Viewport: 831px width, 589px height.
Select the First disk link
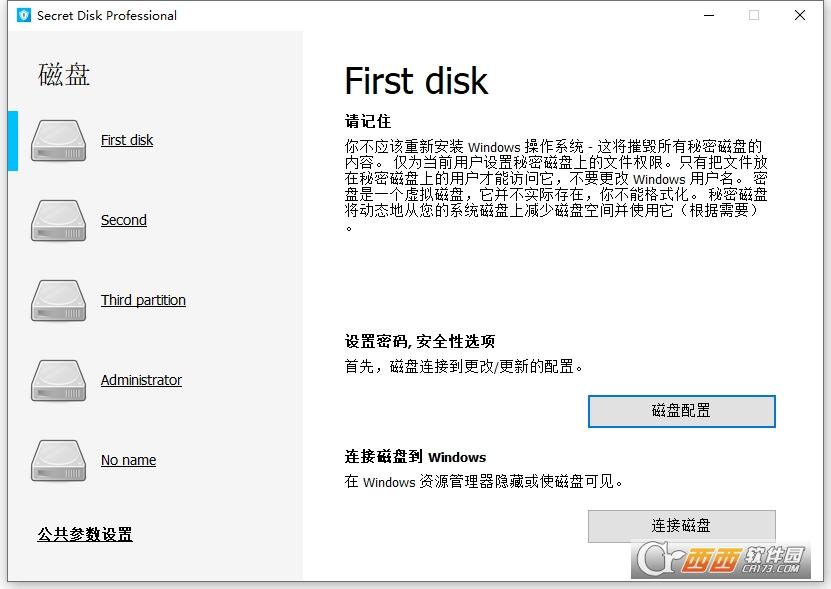[x=127, y=140]
